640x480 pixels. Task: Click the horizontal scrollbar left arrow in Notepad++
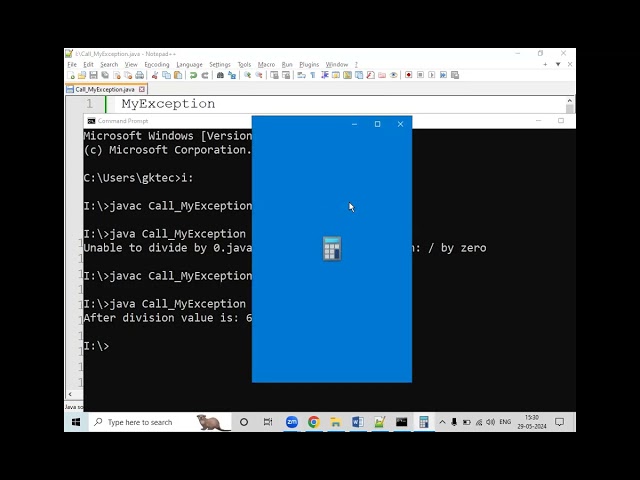tap(70, 394)
